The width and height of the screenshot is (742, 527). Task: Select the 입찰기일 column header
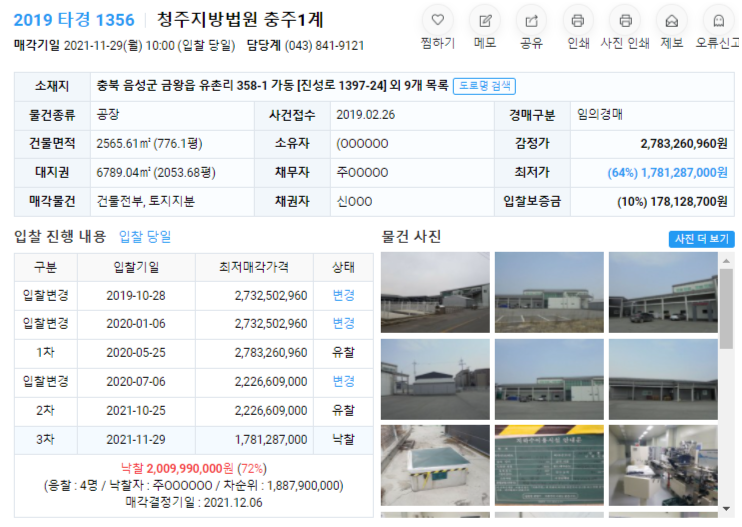tap(136, 267)
